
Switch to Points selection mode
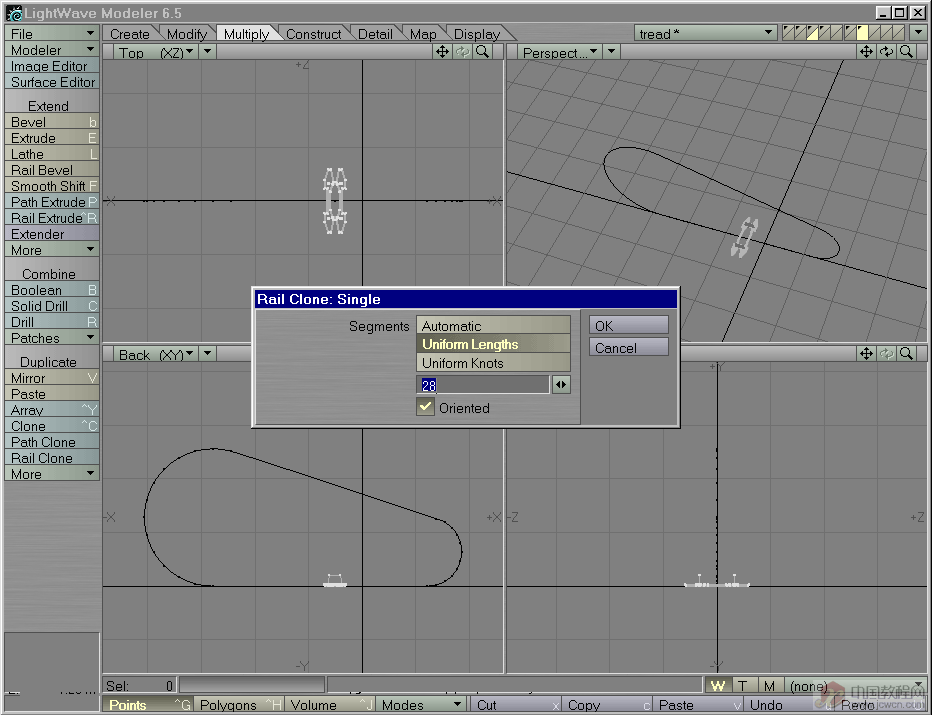(147, 705)
